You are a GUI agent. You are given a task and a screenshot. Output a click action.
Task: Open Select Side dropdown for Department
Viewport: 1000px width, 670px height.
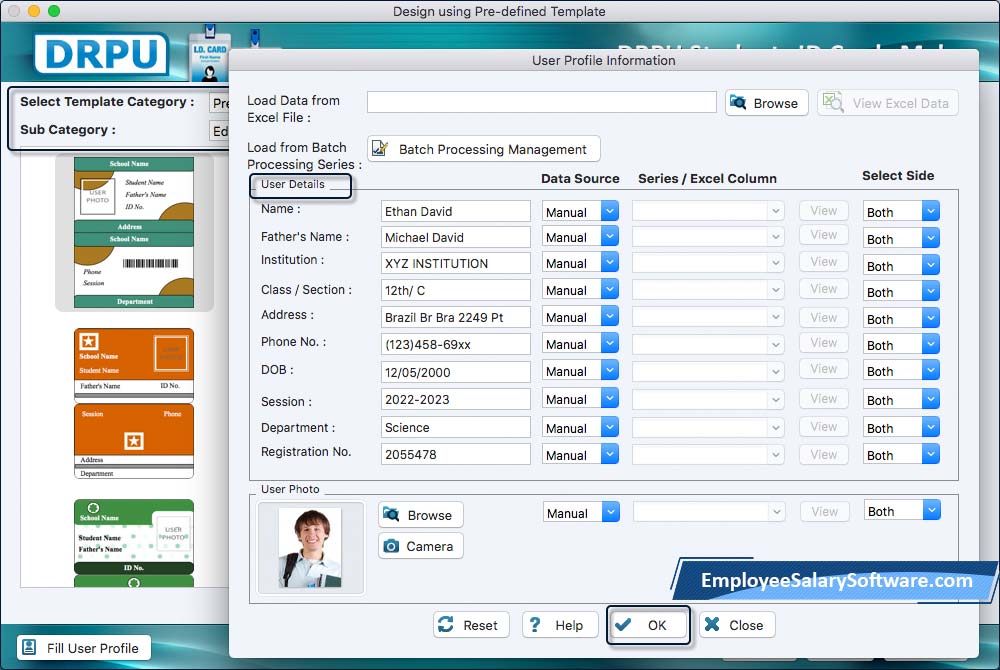(x=901, y=427)
